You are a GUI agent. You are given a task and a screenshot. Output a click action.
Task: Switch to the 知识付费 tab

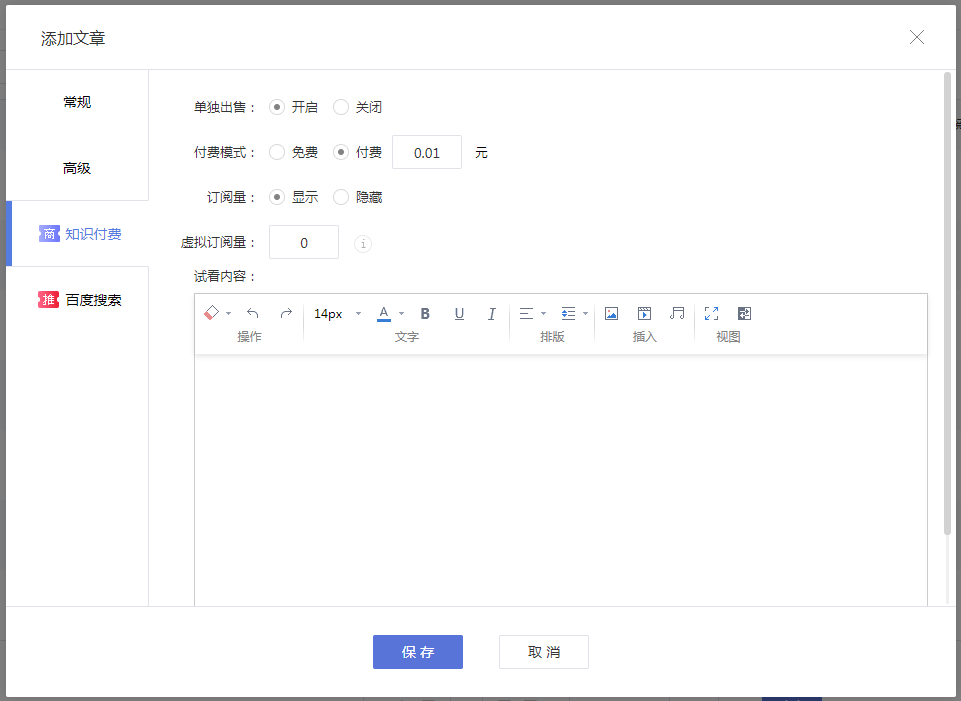(x=77, y=233)
